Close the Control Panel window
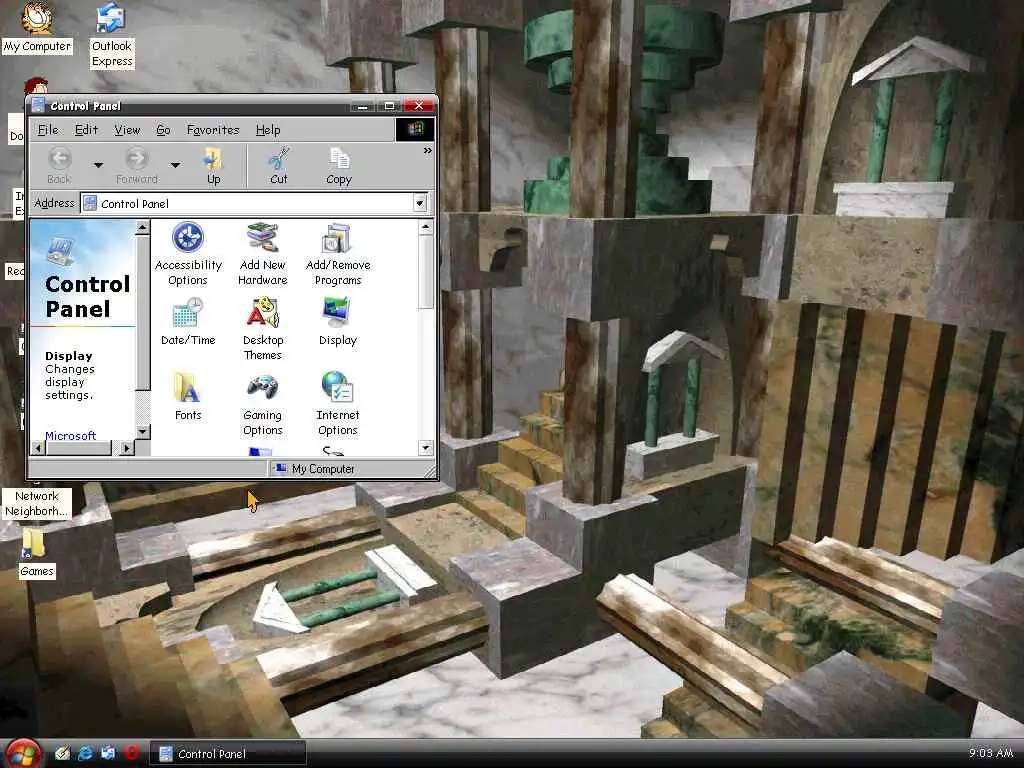 coord(419,106)
